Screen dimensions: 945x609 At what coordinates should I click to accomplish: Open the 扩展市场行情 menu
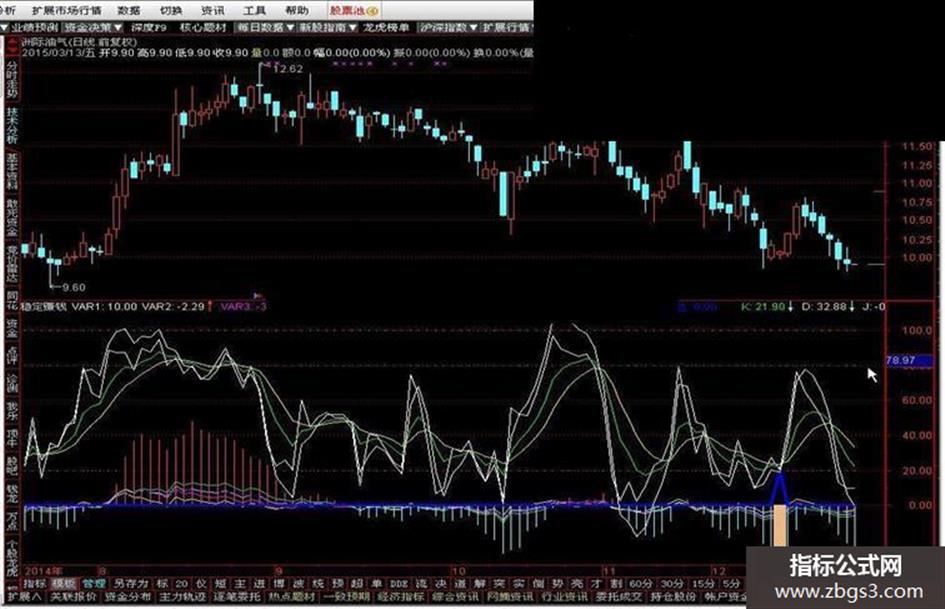[x=67, y=10]
